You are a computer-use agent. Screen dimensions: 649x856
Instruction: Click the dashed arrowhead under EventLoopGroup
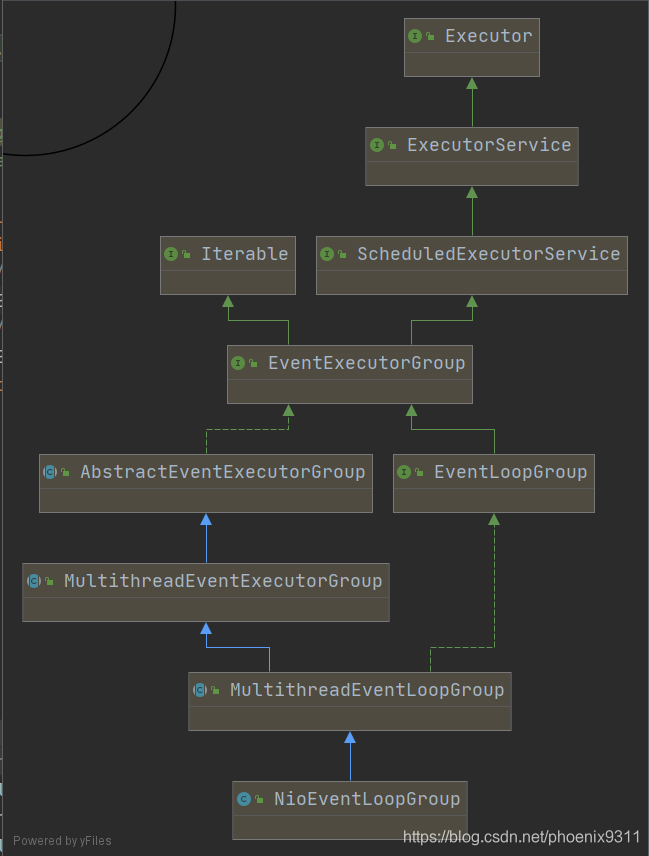494,520
